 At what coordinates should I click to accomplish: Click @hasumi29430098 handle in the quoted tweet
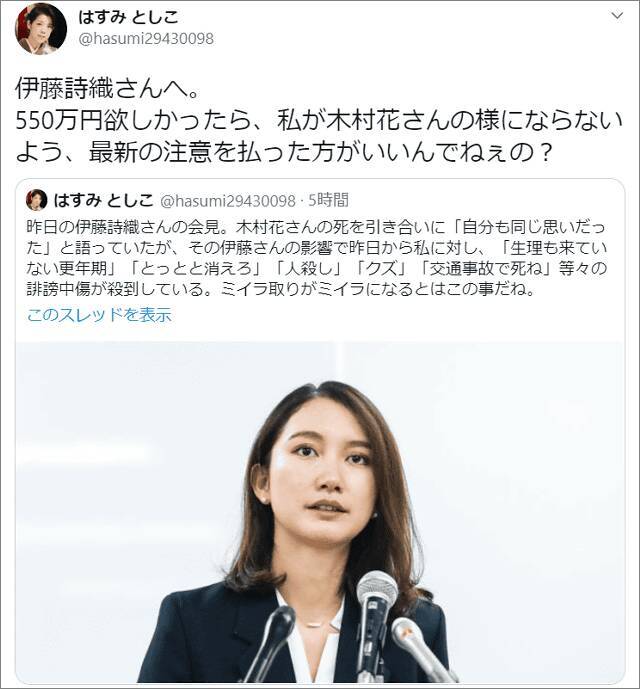coord(228,201)
